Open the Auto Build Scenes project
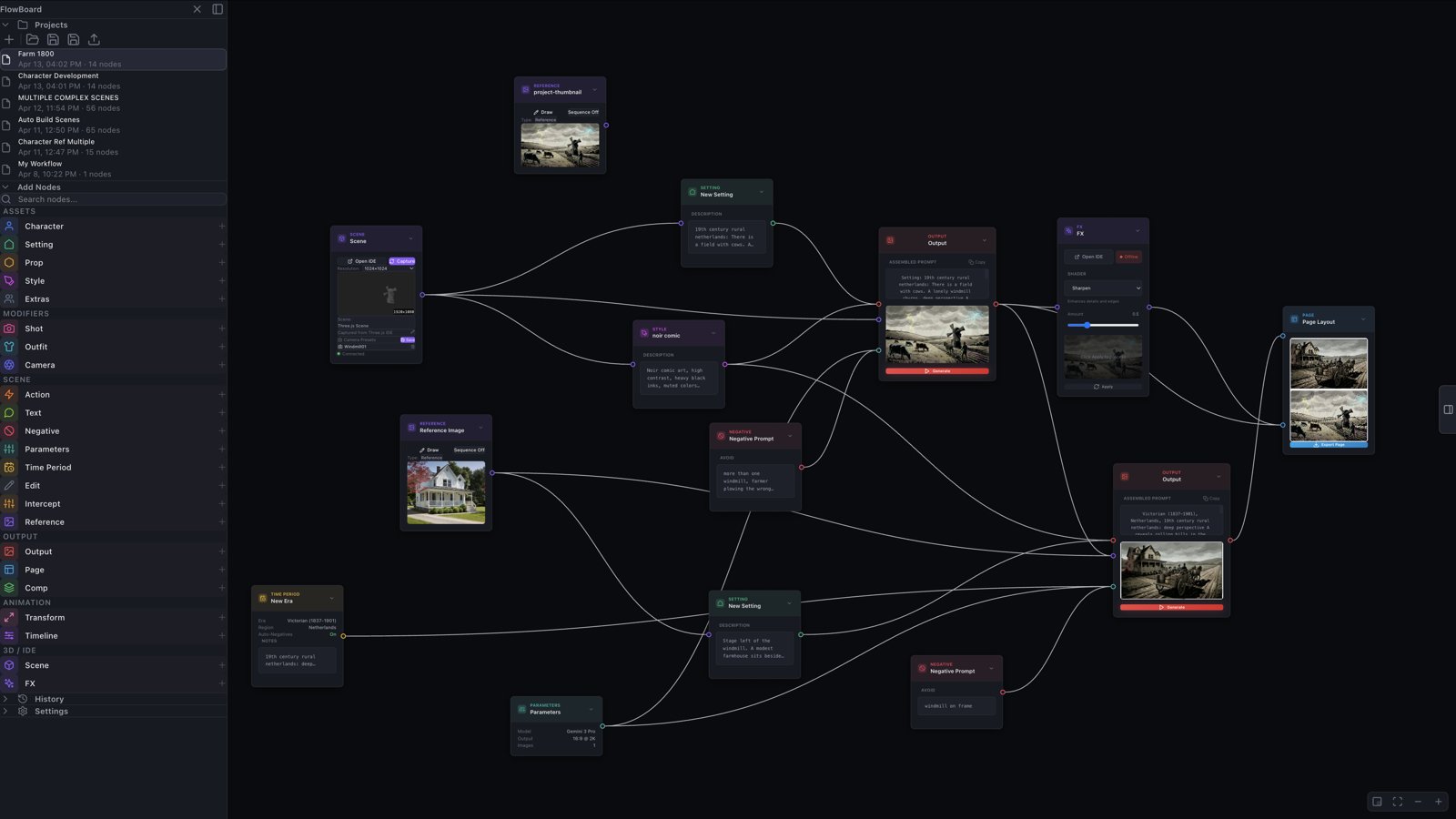Image resolution: width=1456 pixels, height=819 pixels. pyautogui.click(x=113, y=125)
